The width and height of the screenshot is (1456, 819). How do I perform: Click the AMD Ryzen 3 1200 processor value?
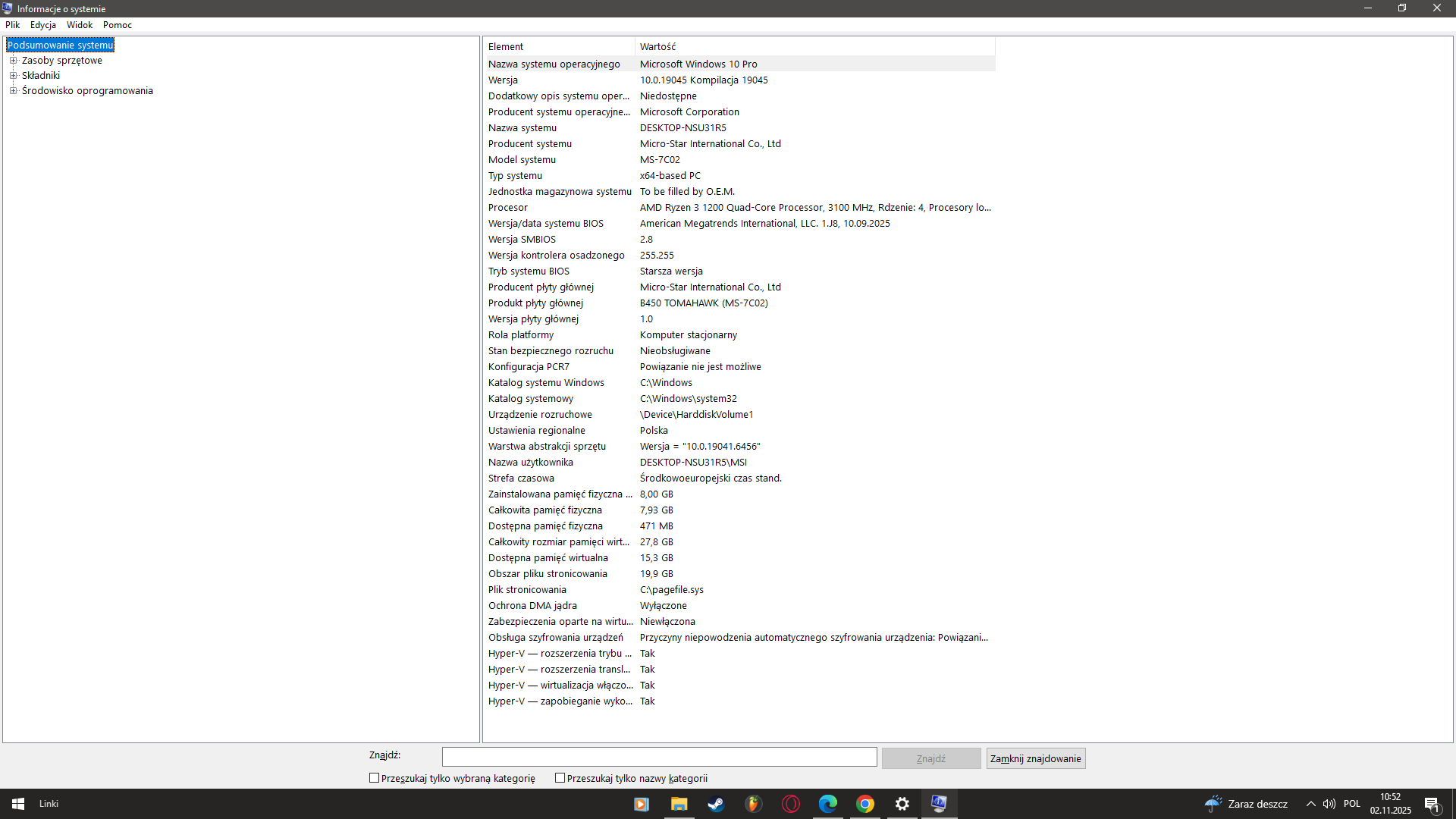(x=815, y=208)
